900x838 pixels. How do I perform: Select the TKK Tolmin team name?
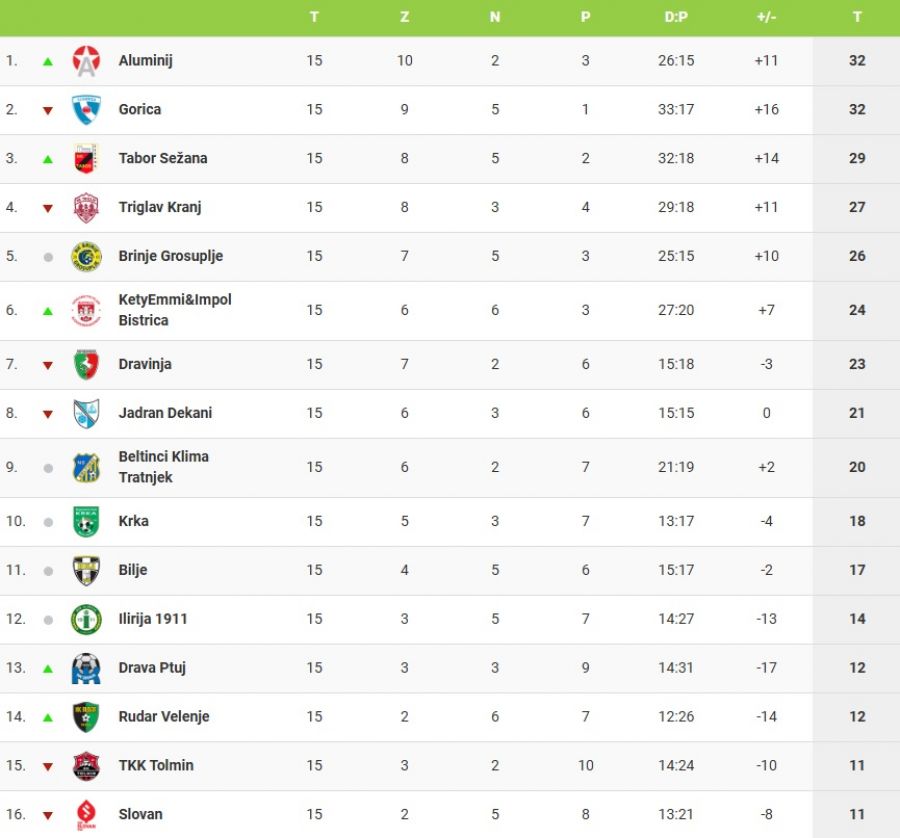(x=156, y=765)
